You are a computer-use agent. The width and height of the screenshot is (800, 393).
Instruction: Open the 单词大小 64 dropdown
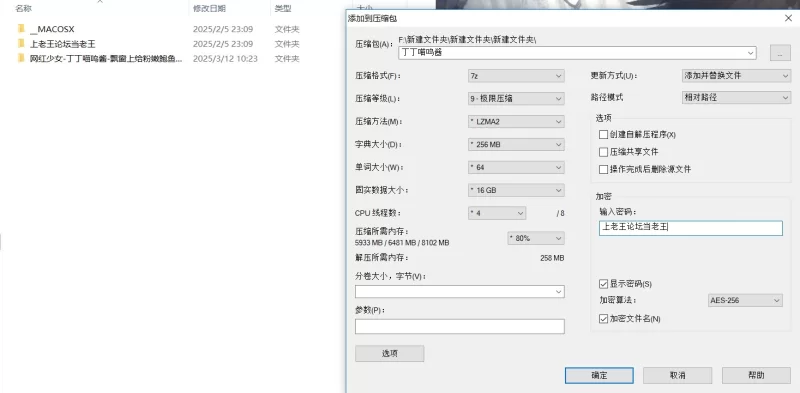516,167
